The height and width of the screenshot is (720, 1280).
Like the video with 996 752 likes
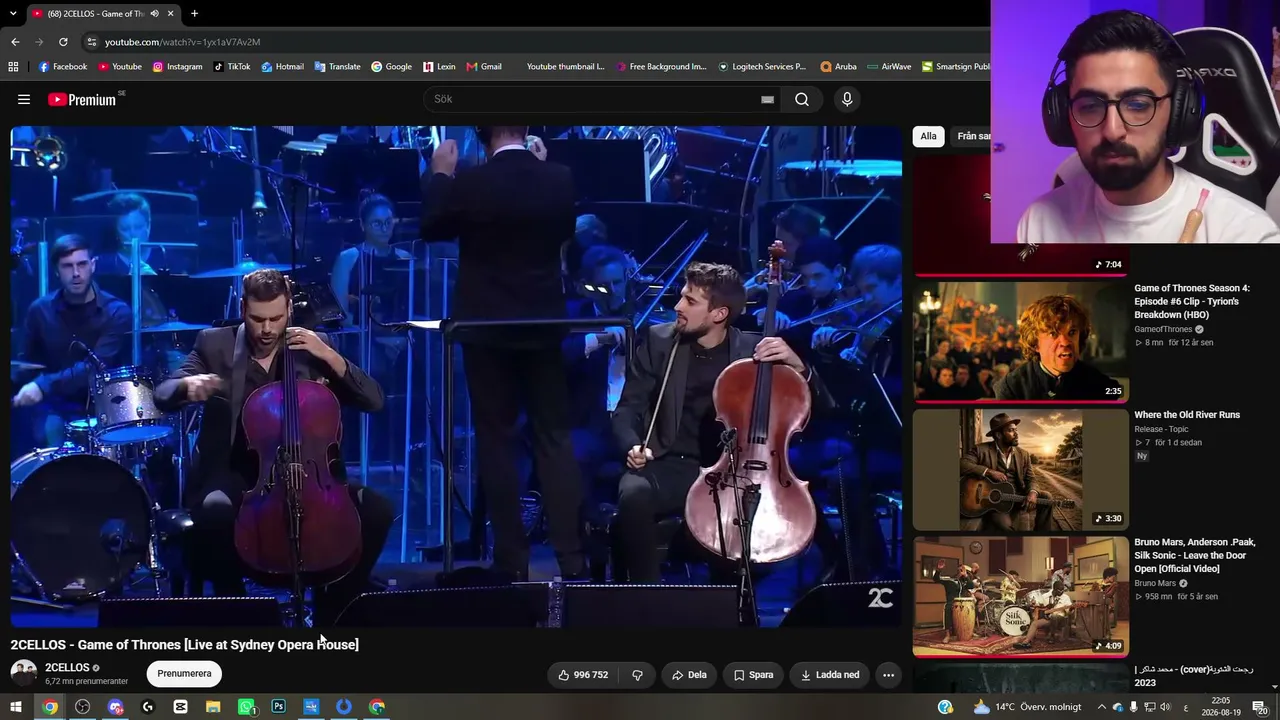pos(583,675)
